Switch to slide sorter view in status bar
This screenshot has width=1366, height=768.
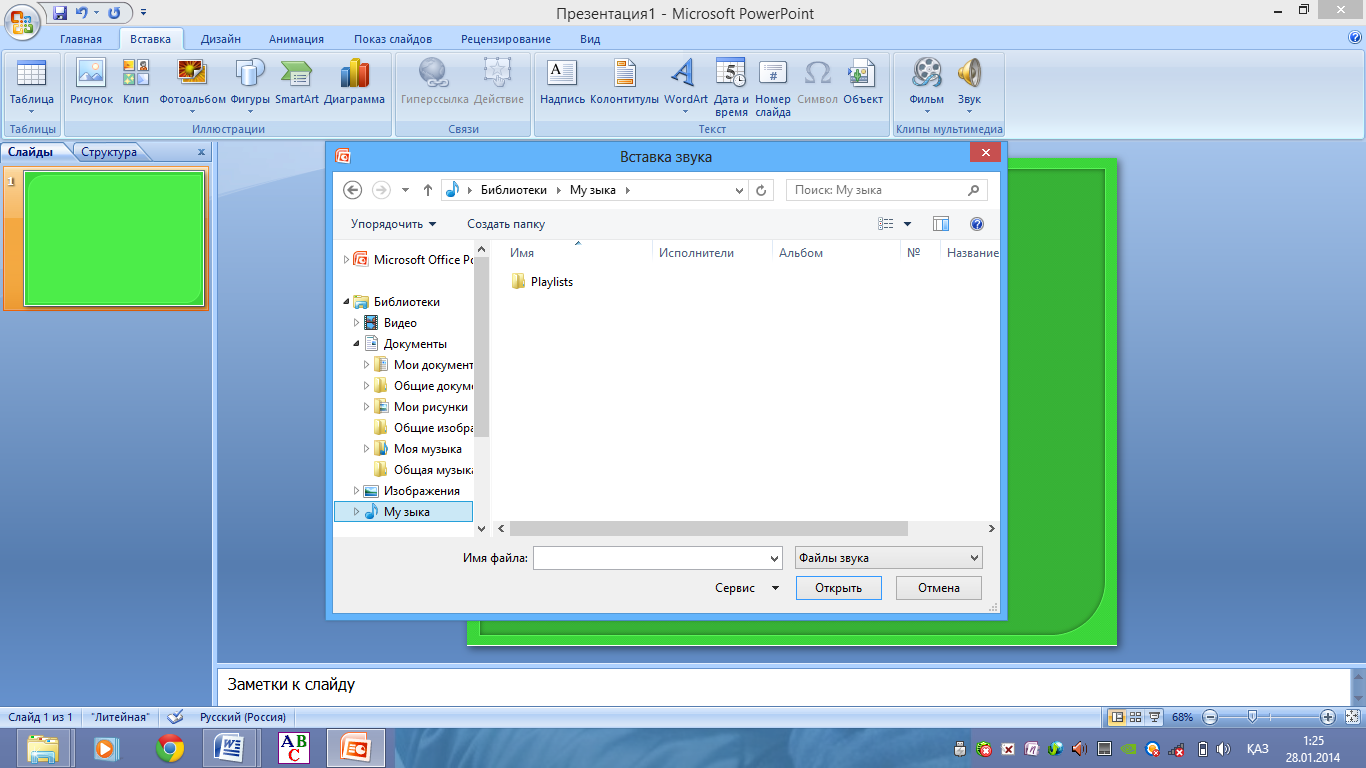(1136, 717)
